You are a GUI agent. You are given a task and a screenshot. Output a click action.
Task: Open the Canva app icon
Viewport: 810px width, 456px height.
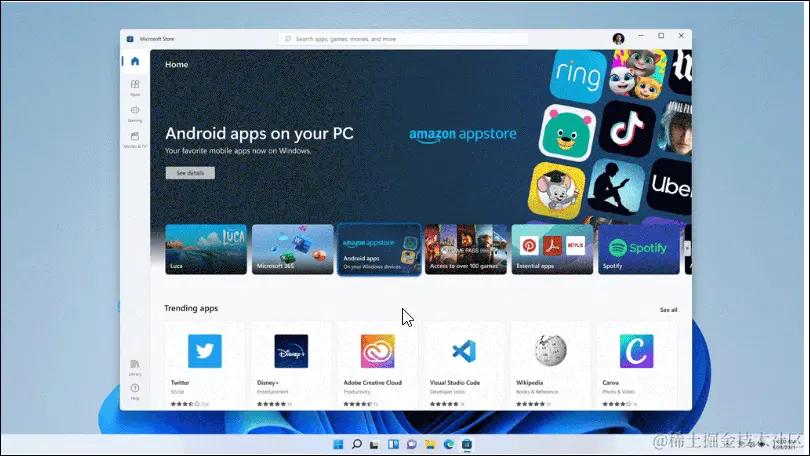coord(636,351)
